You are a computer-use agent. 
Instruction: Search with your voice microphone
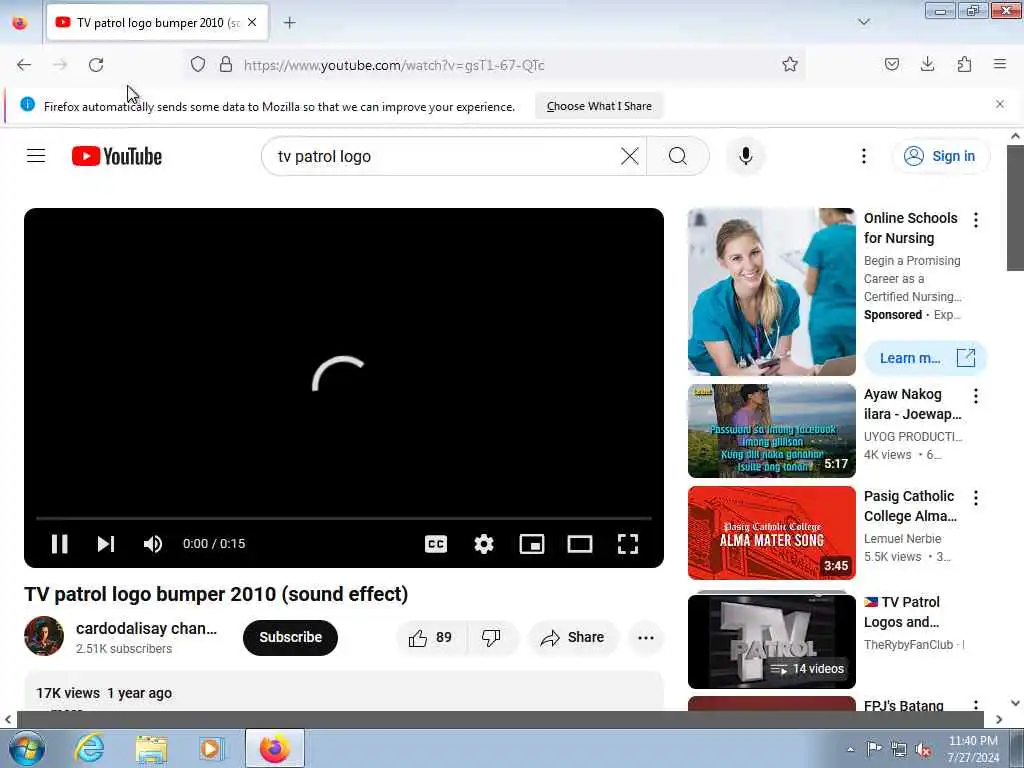[745, 156]
